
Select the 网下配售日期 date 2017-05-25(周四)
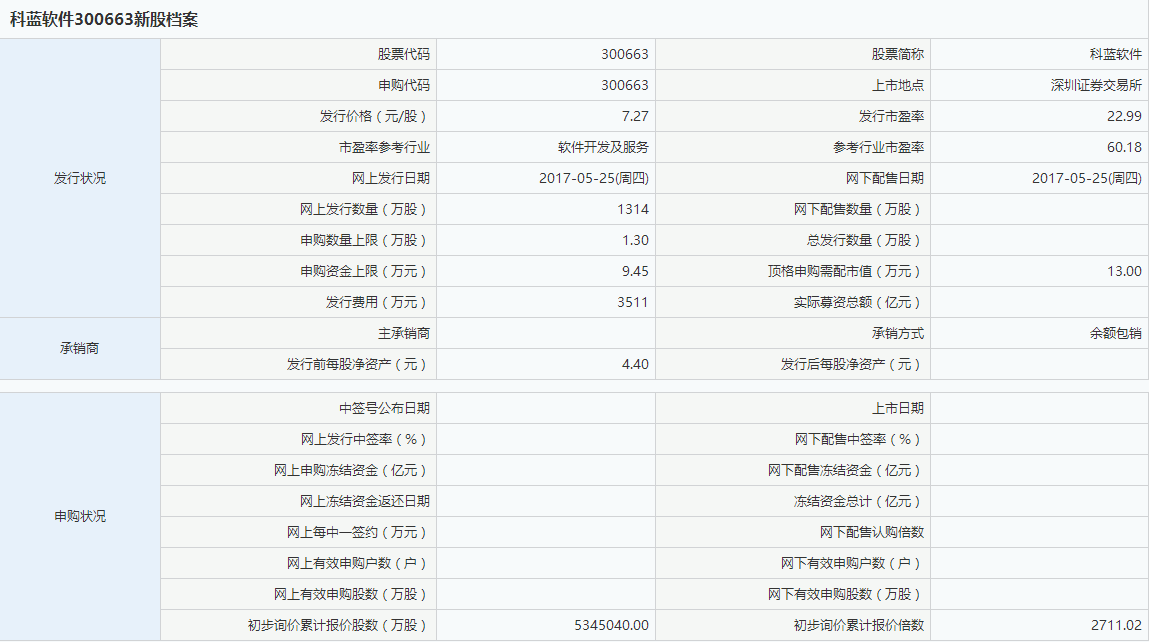1087,178
